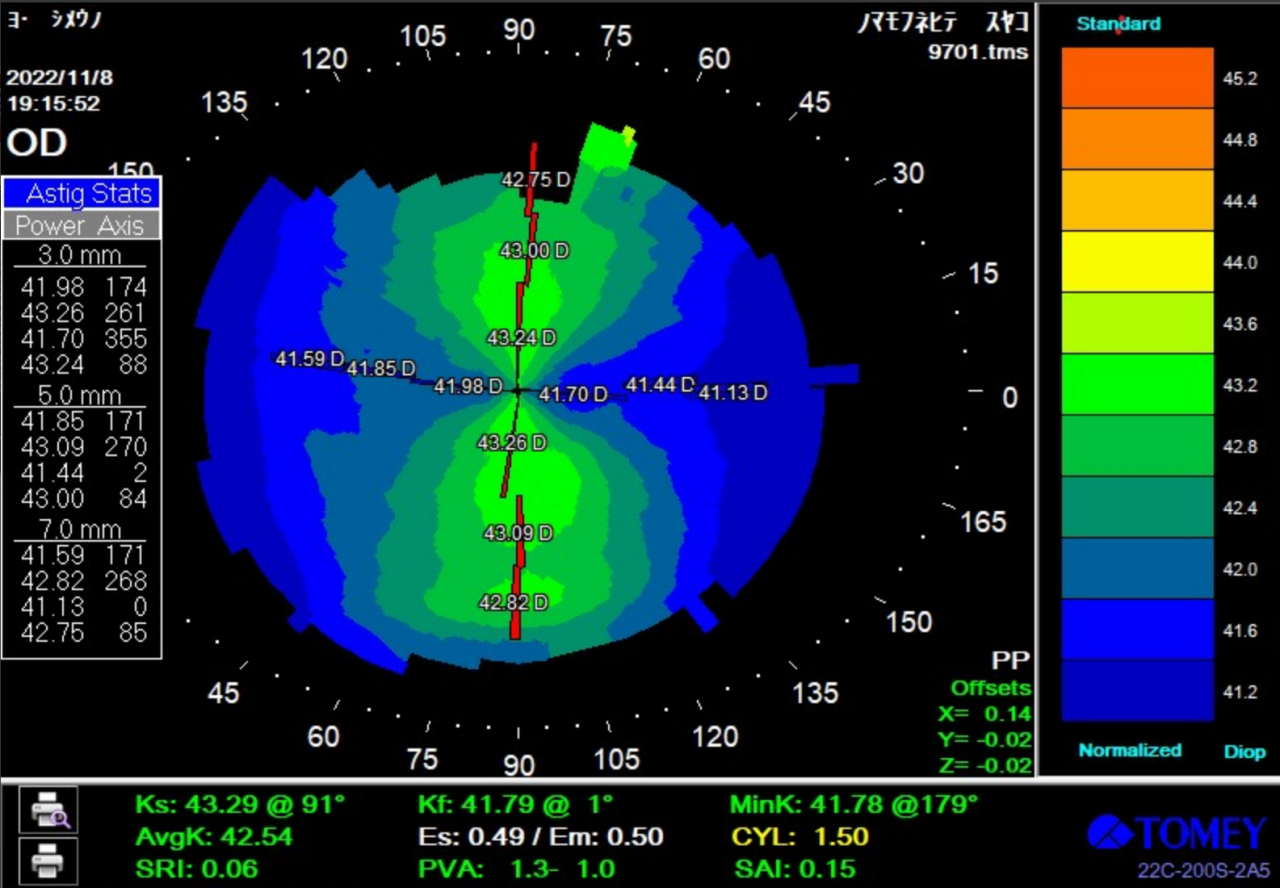Click the Power Axis column header

pos(82,226)
